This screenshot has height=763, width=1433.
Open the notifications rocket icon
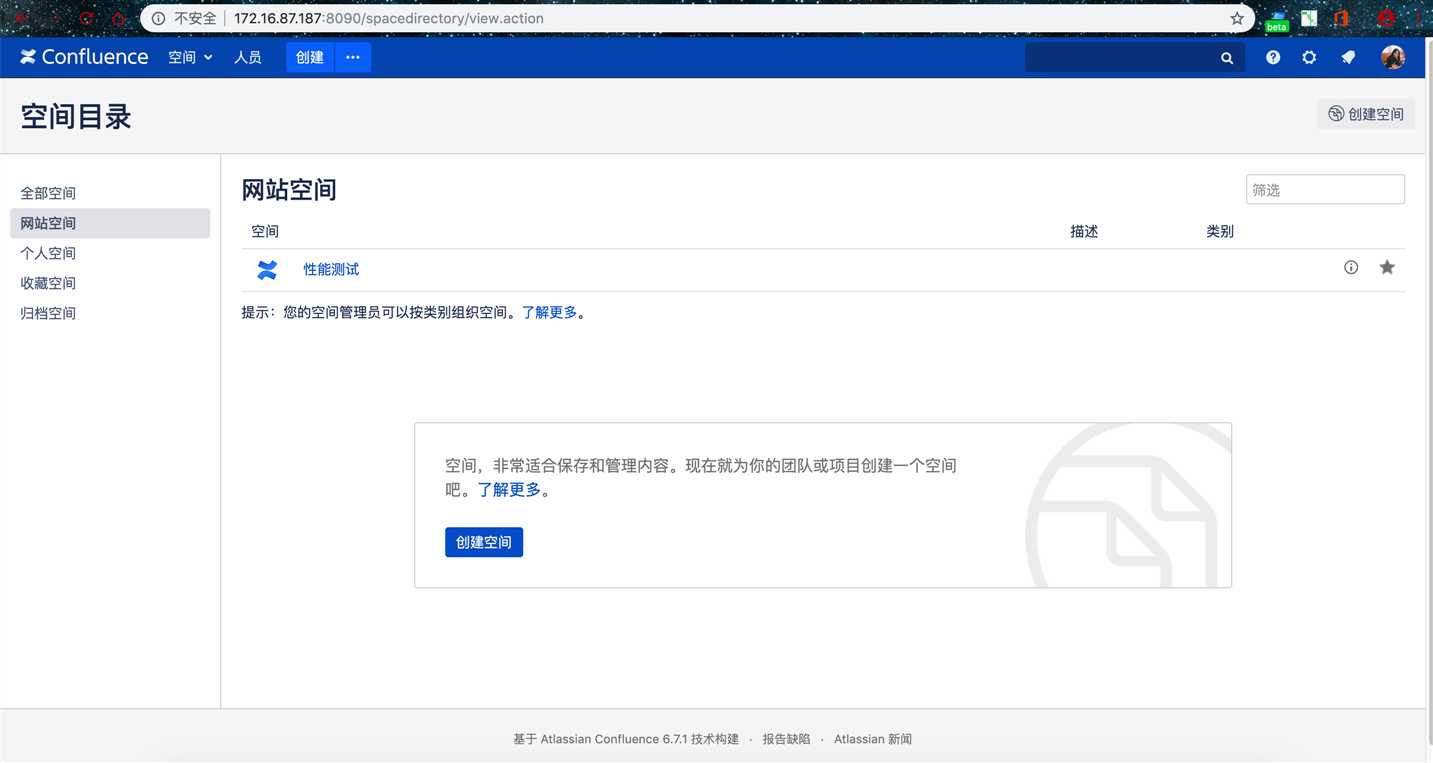coord(1348,58)
